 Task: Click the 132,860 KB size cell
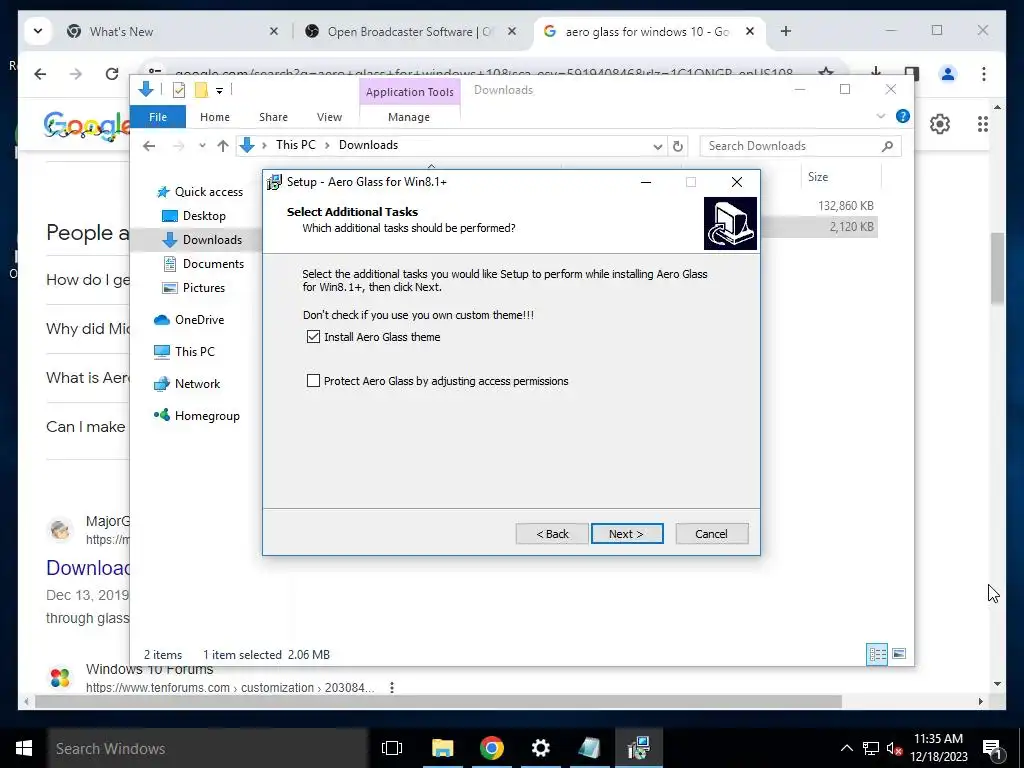(x=845, y=206)
